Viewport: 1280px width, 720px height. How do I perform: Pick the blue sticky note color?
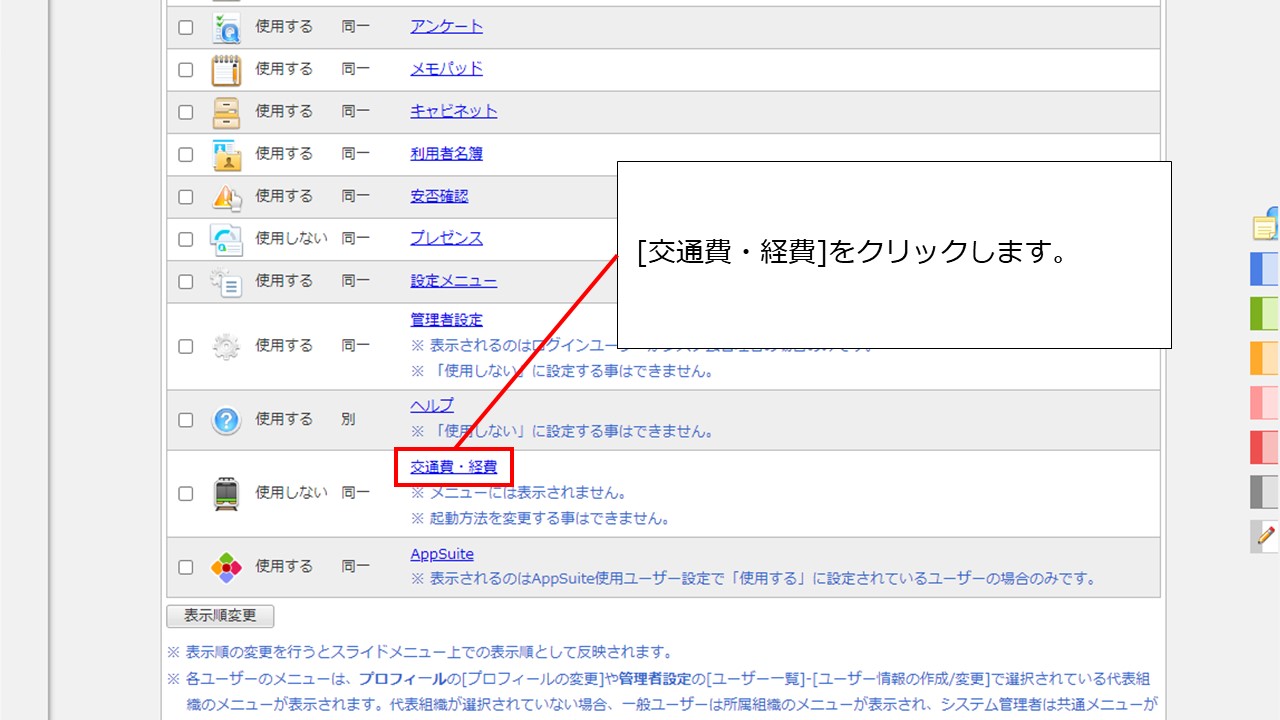1265,270
